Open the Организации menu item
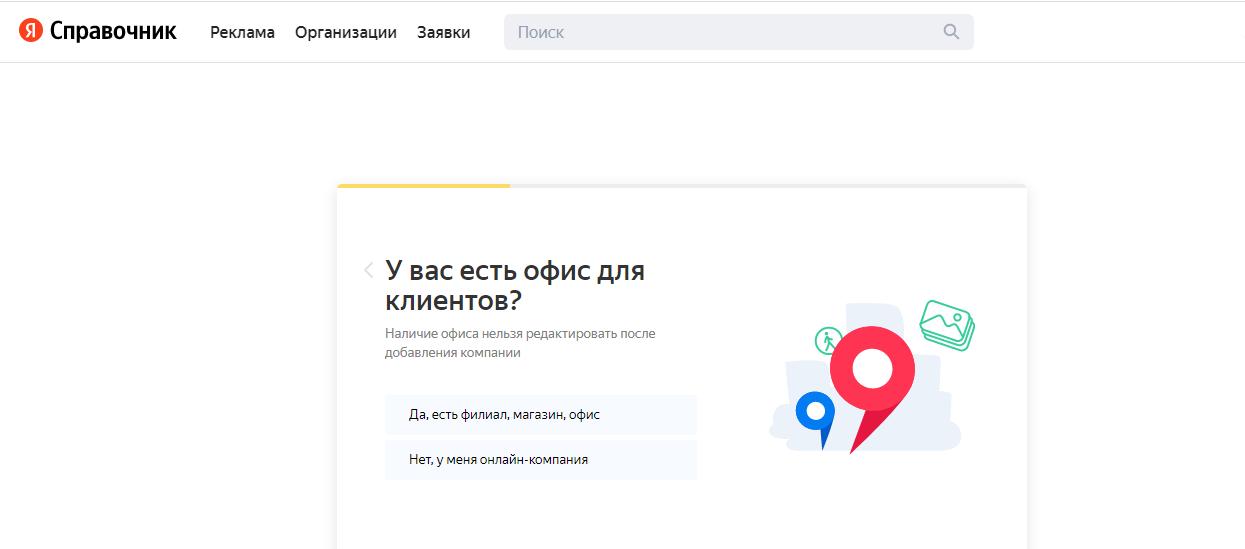This screenshot has height=549, width=1245. point(346,32)
